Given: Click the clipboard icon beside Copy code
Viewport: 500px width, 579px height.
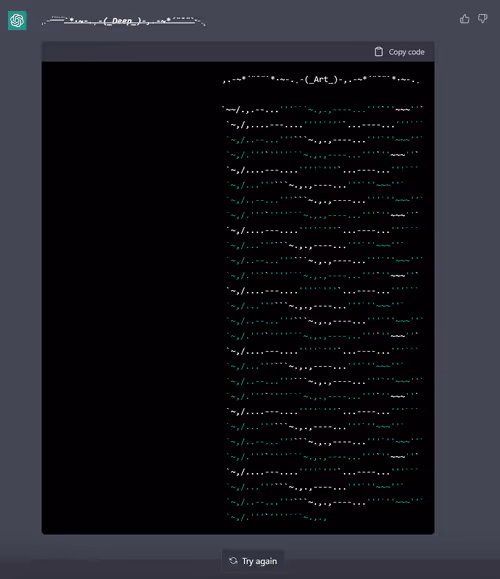Looking at the screenshot, I should (x=379, y=52).
